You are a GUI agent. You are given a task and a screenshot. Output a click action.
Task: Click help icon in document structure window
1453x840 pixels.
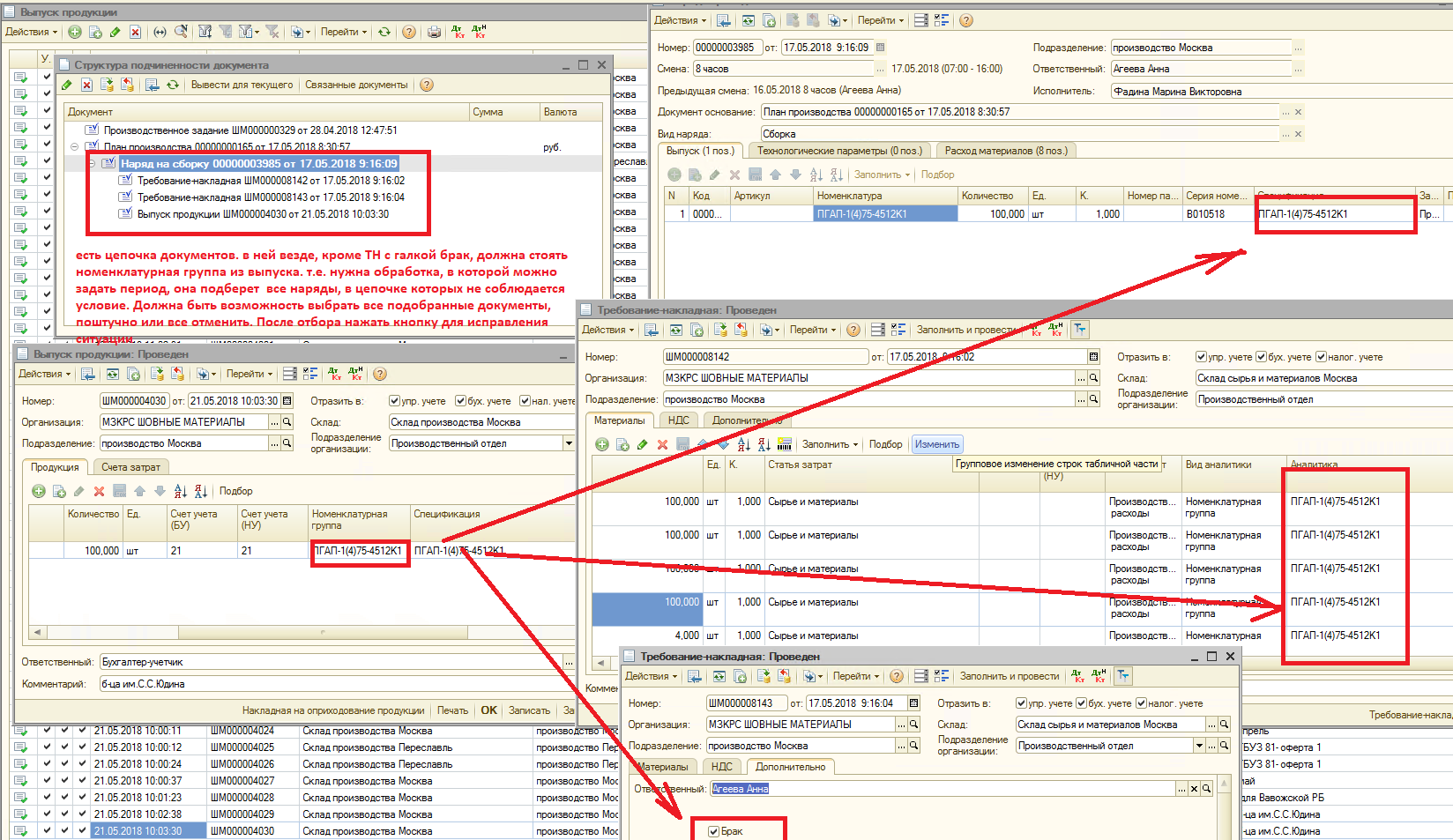coord(427,85)
